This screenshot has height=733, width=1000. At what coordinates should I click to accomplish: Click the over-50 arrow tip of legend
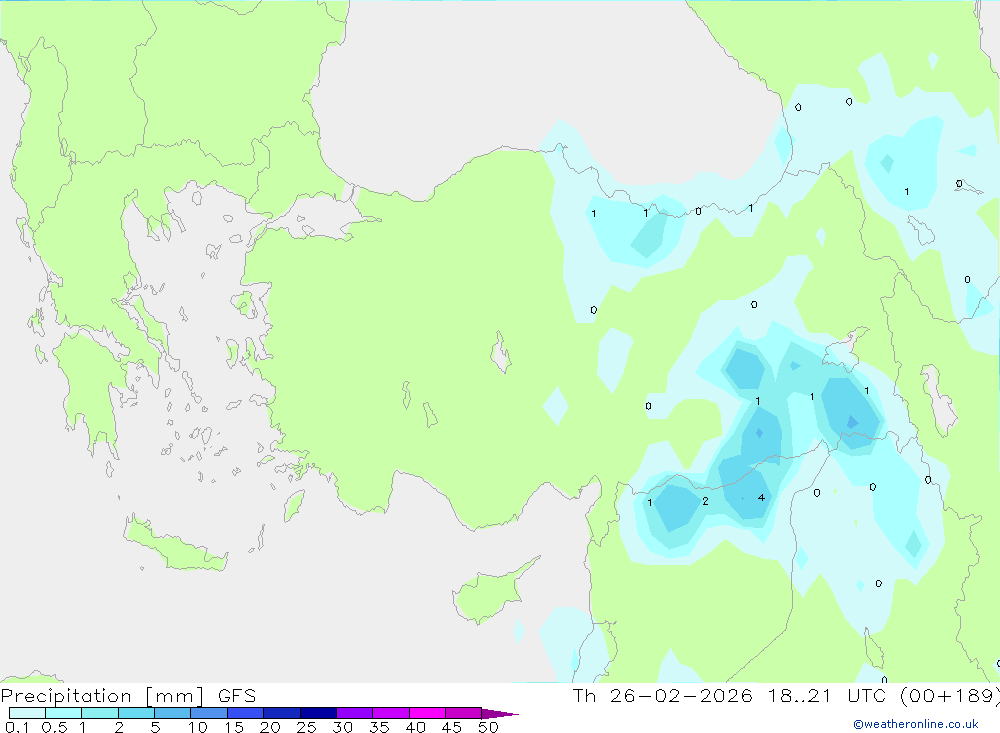coord(501,713)
